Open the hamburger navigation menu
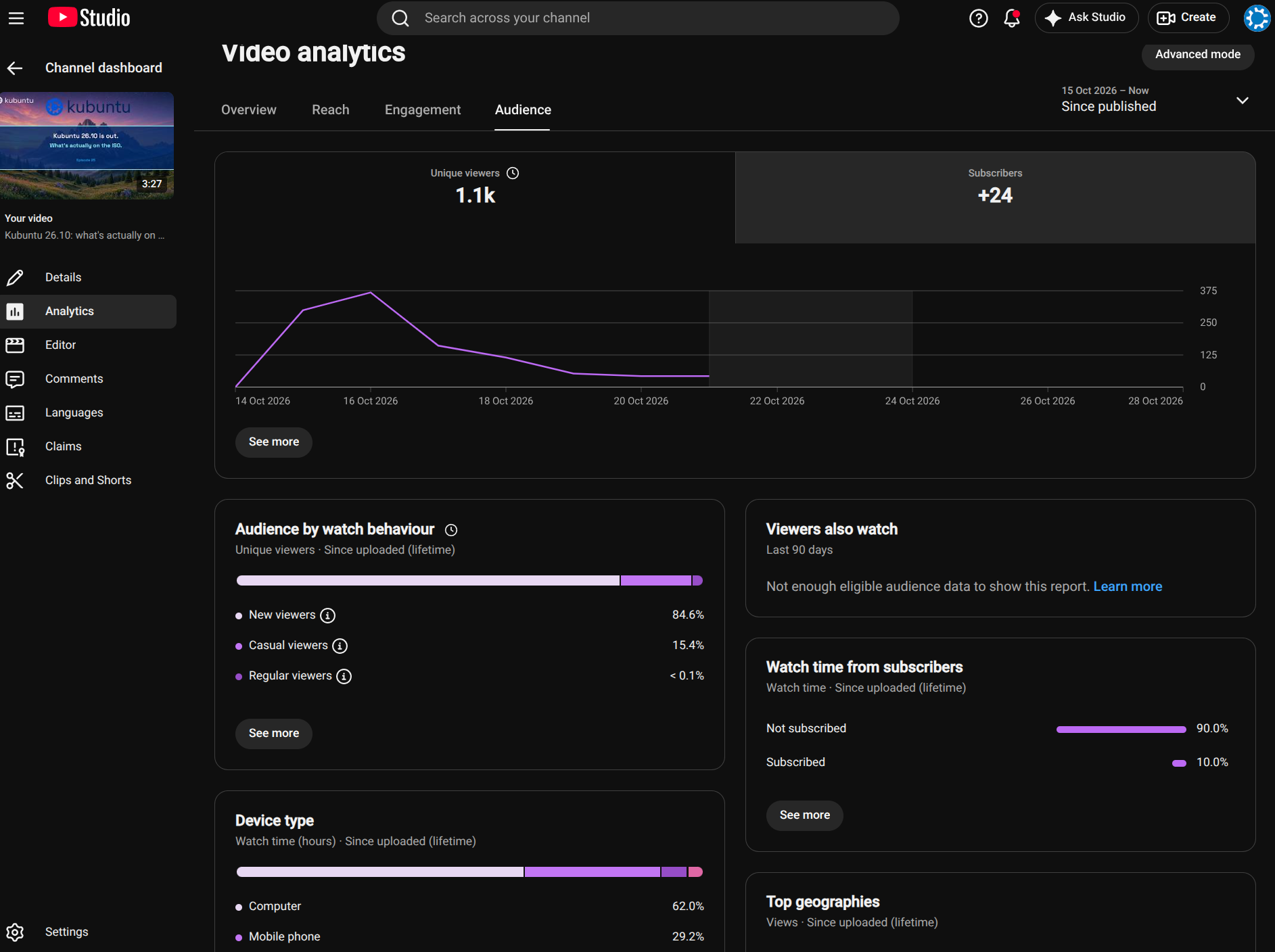 (x=16, y=18)
